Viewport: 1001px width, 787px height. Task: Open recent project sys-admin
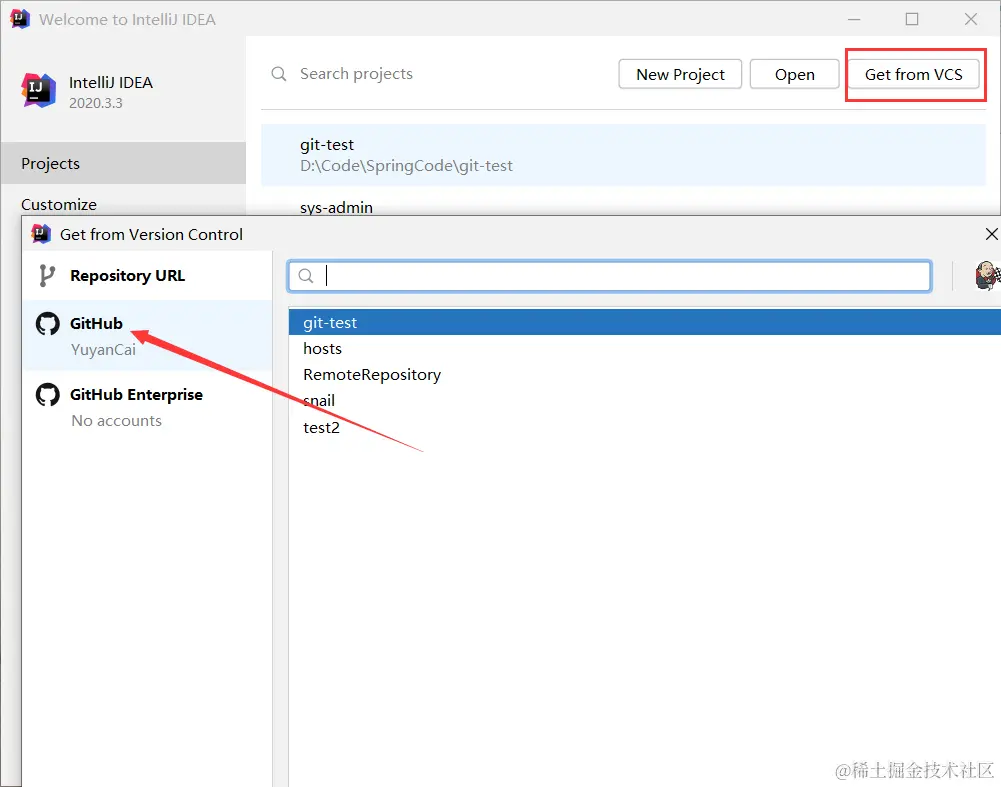(623, 206)
